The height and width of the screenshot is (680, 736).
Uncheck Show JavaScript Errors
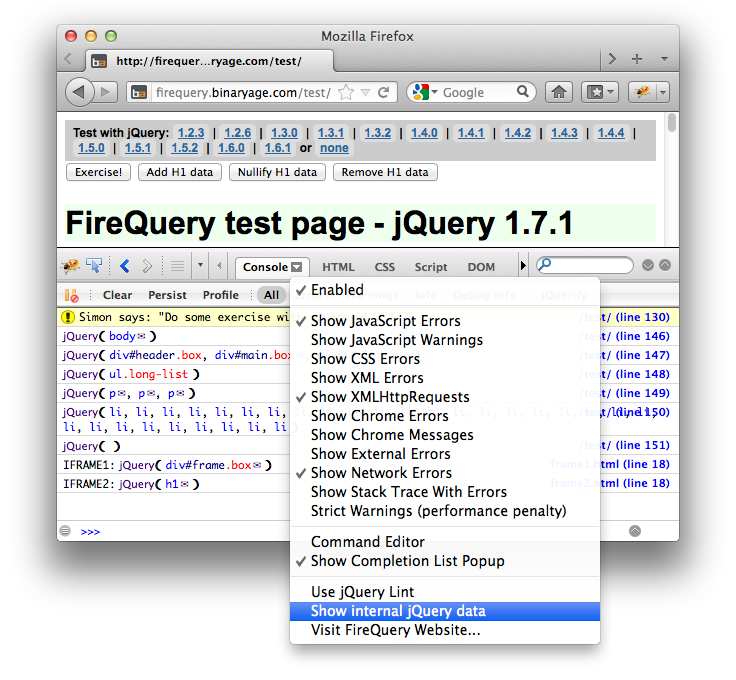pos(385,321)
